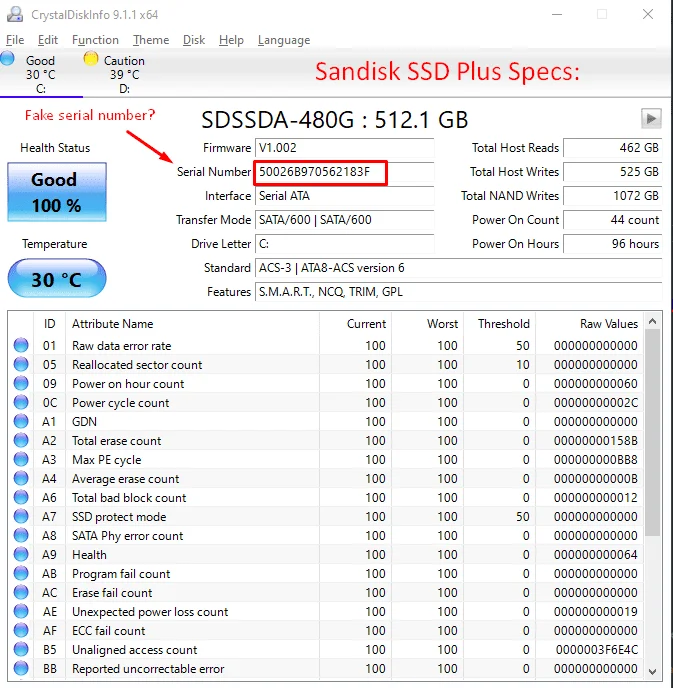Close the CrystalDiskInfo window

click(x=648, y=14)
